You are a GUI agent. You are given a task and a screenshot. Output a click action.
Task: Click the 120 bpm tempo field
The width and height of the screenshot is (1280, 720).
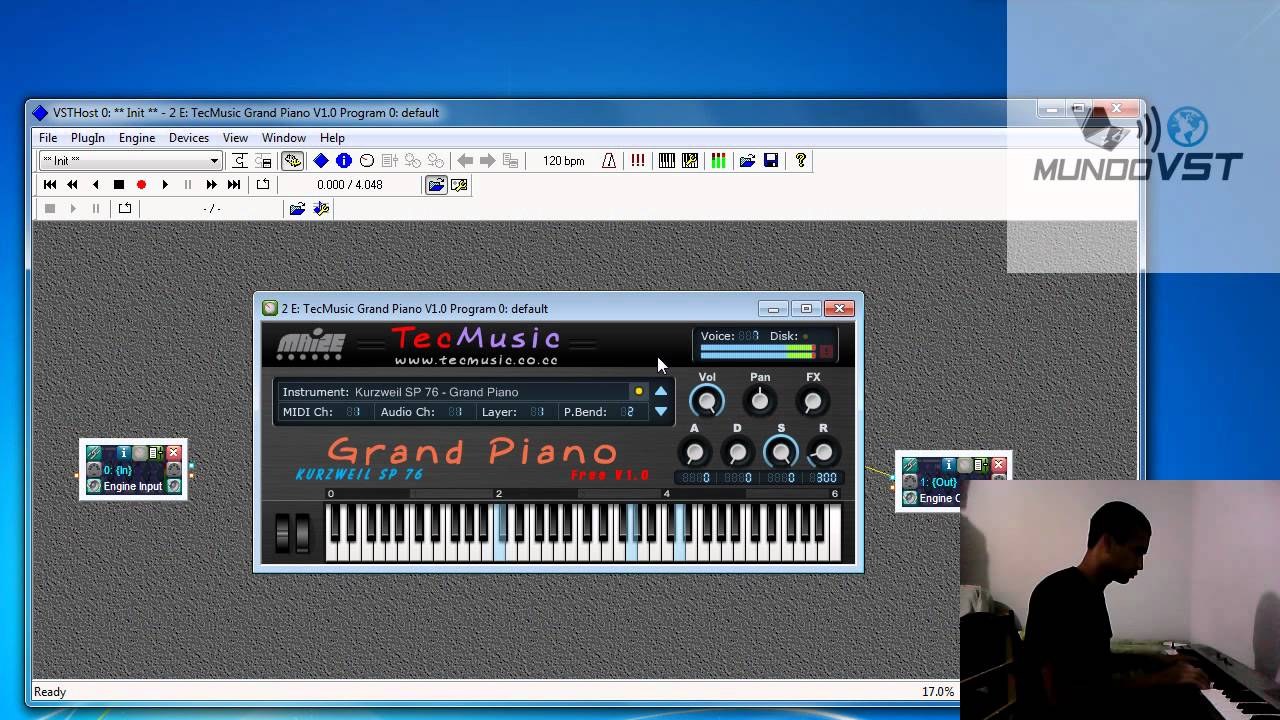click(563, 161)
